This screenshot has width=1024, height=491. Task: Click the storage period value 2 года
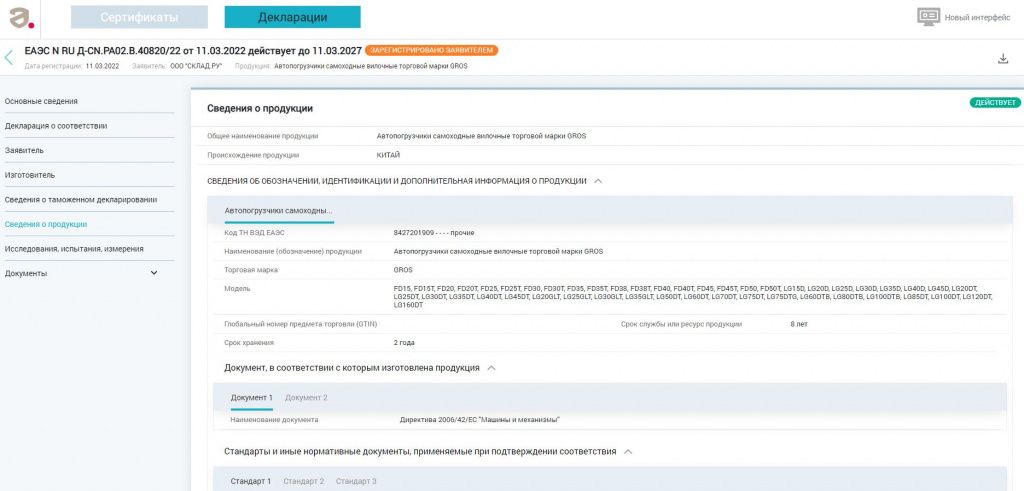[x=404, y=343]
